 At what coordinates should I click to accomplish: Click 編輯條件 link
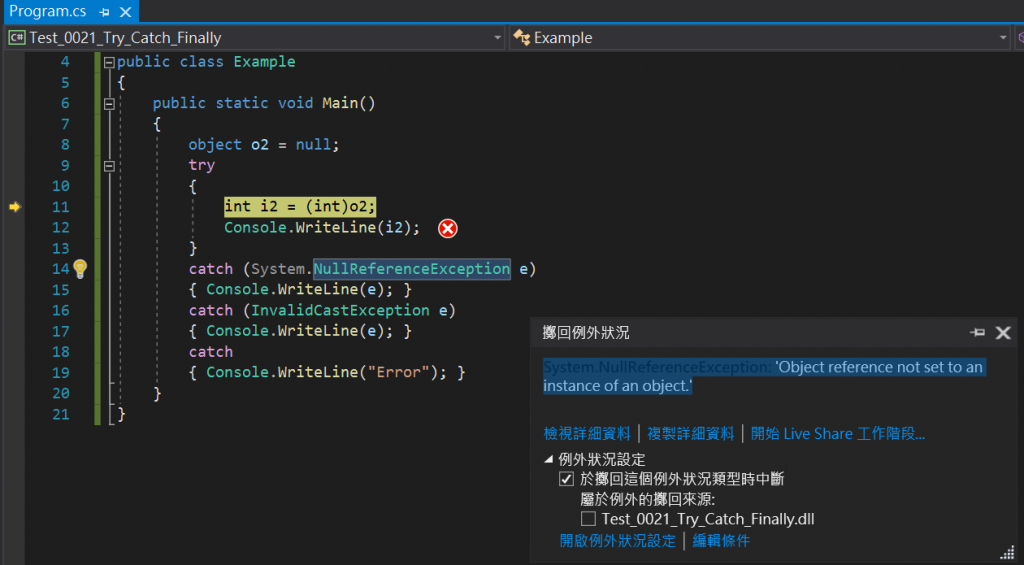(721, 541)
